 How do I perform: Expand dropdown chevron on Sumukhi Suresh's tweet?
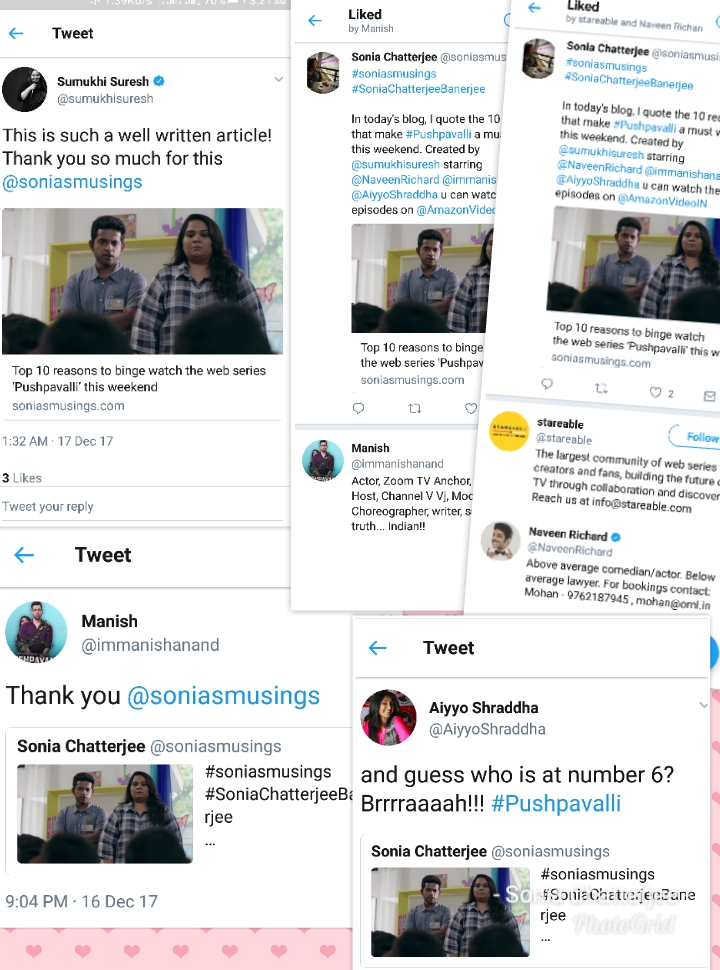pyautogui.click(x=278, y=79)
